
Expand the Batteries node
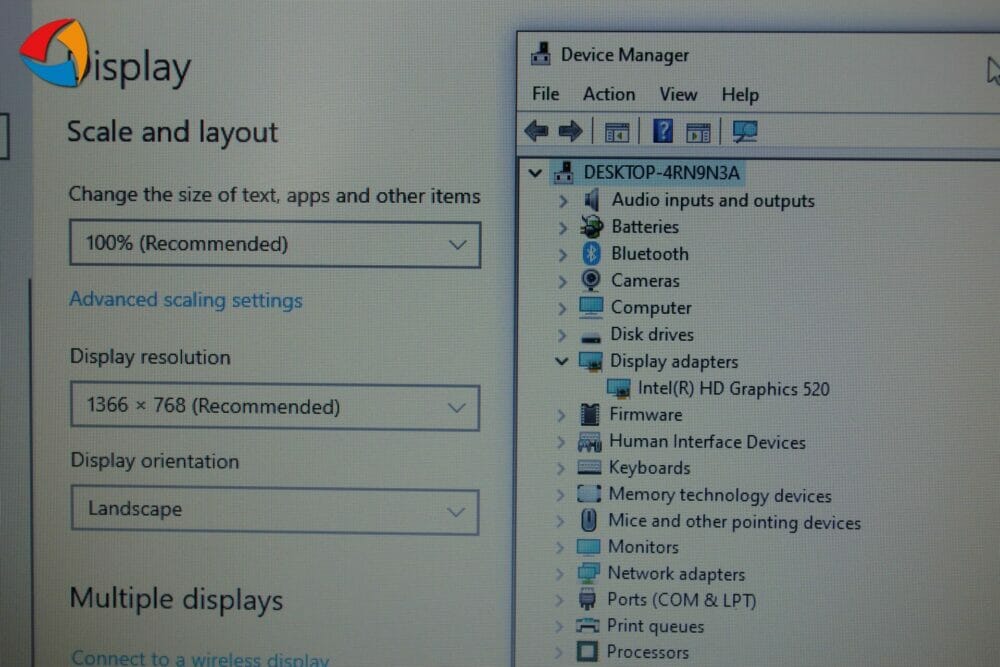point(562,228)
